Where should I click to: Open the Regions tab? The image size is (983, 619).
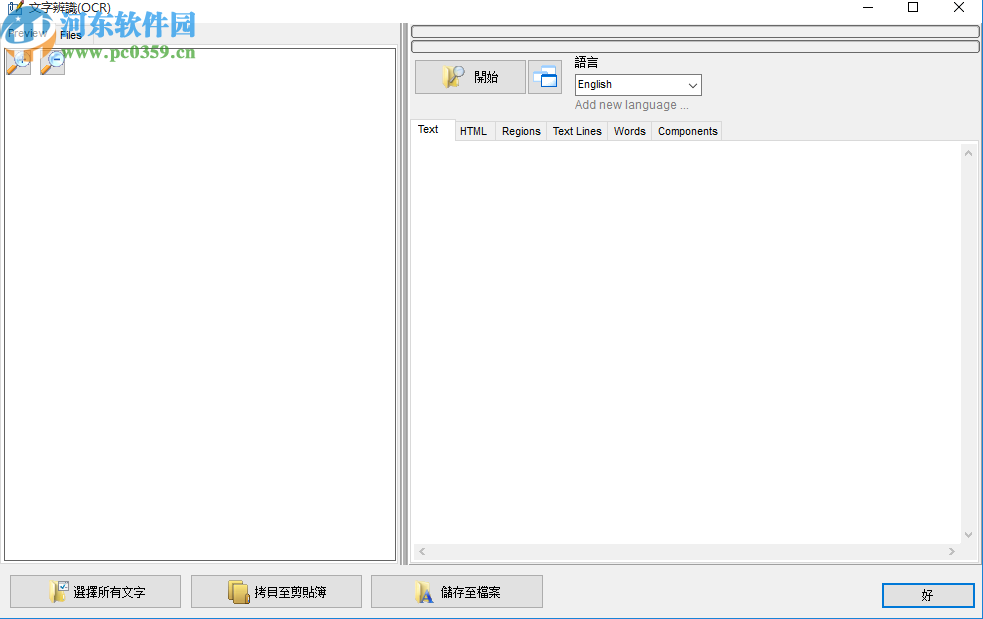(x=520, y=131)
